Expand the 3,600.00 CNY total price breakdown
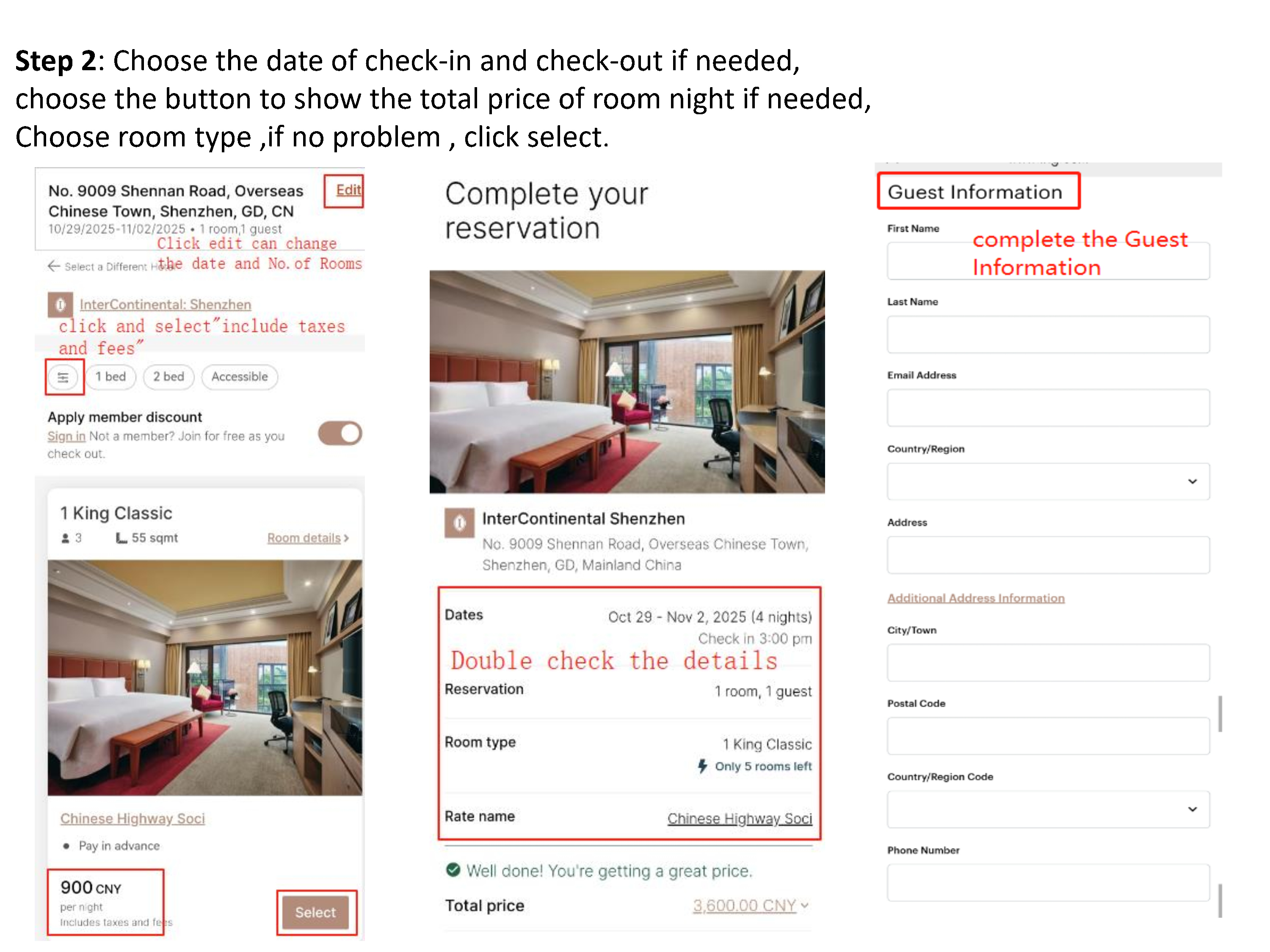The height and width of the screenshot is (952, 1270). (751, 905)
